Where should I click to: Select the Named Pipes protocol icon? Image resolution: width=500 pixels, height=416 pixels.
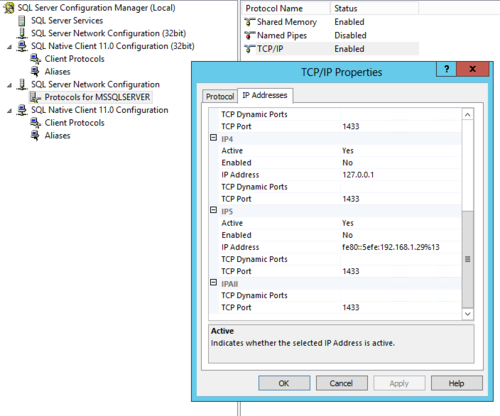click(250, 35)
